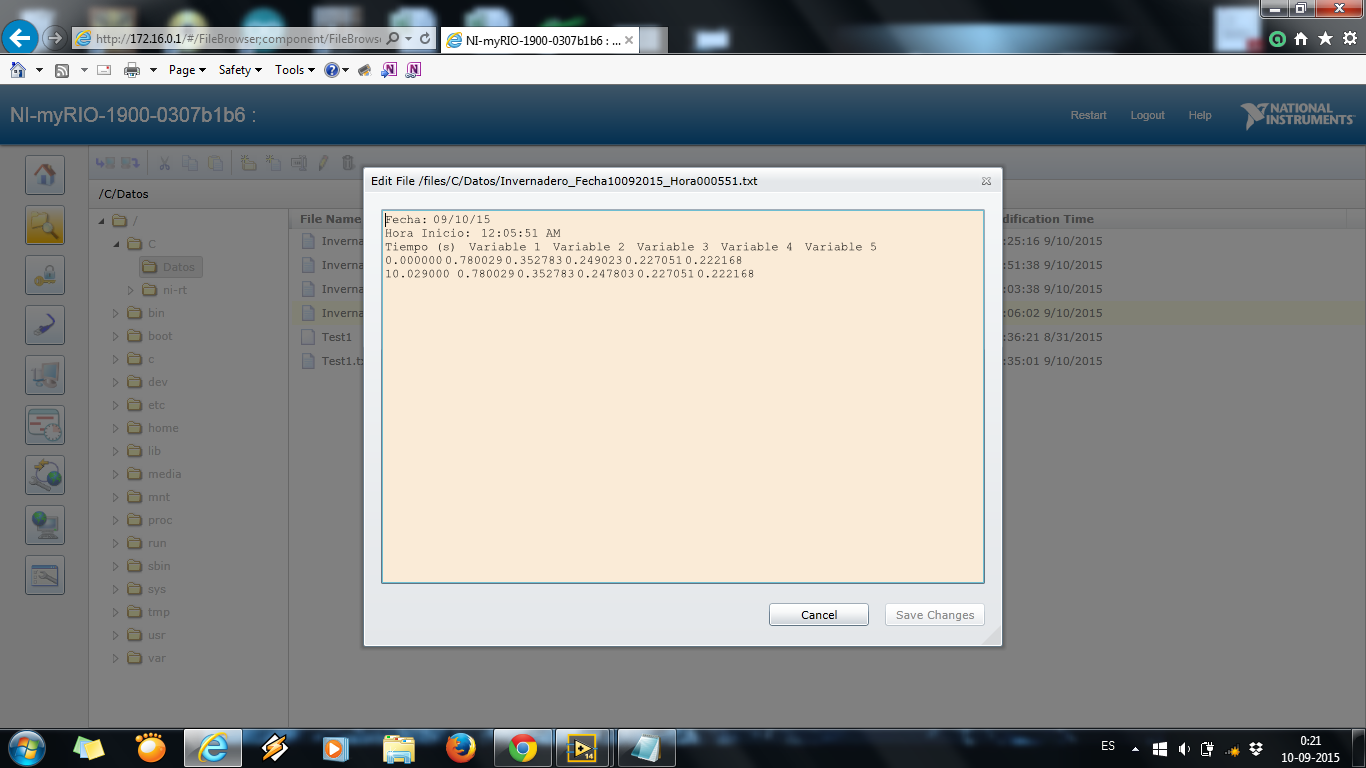
Task: Open the monitor globe sidebar icon
Action: 45,525
